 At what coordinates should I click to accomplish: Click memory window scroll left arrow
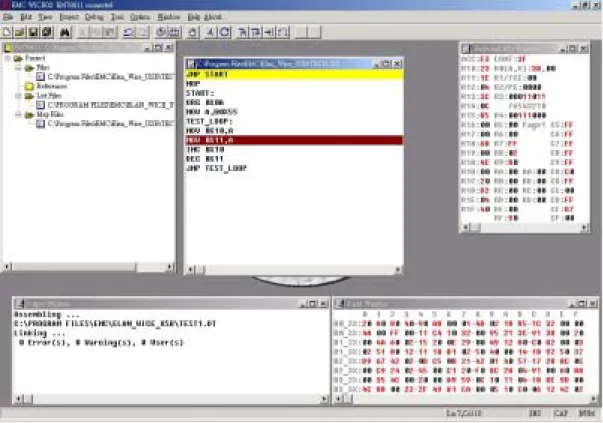tap(338, 400)
